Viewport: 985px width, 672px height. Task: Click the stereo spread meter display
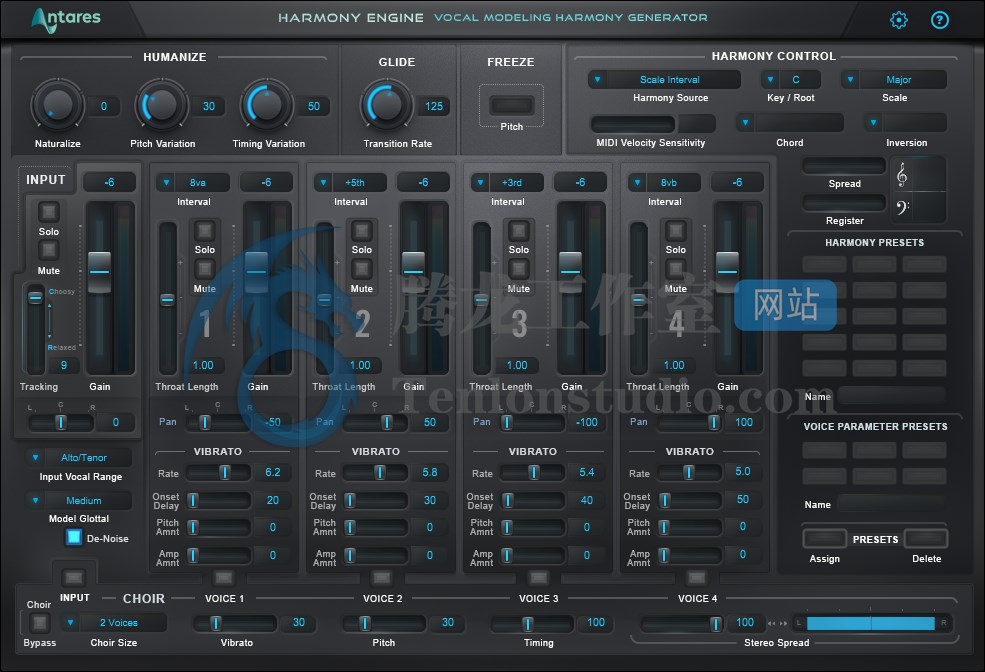point(871,623)
